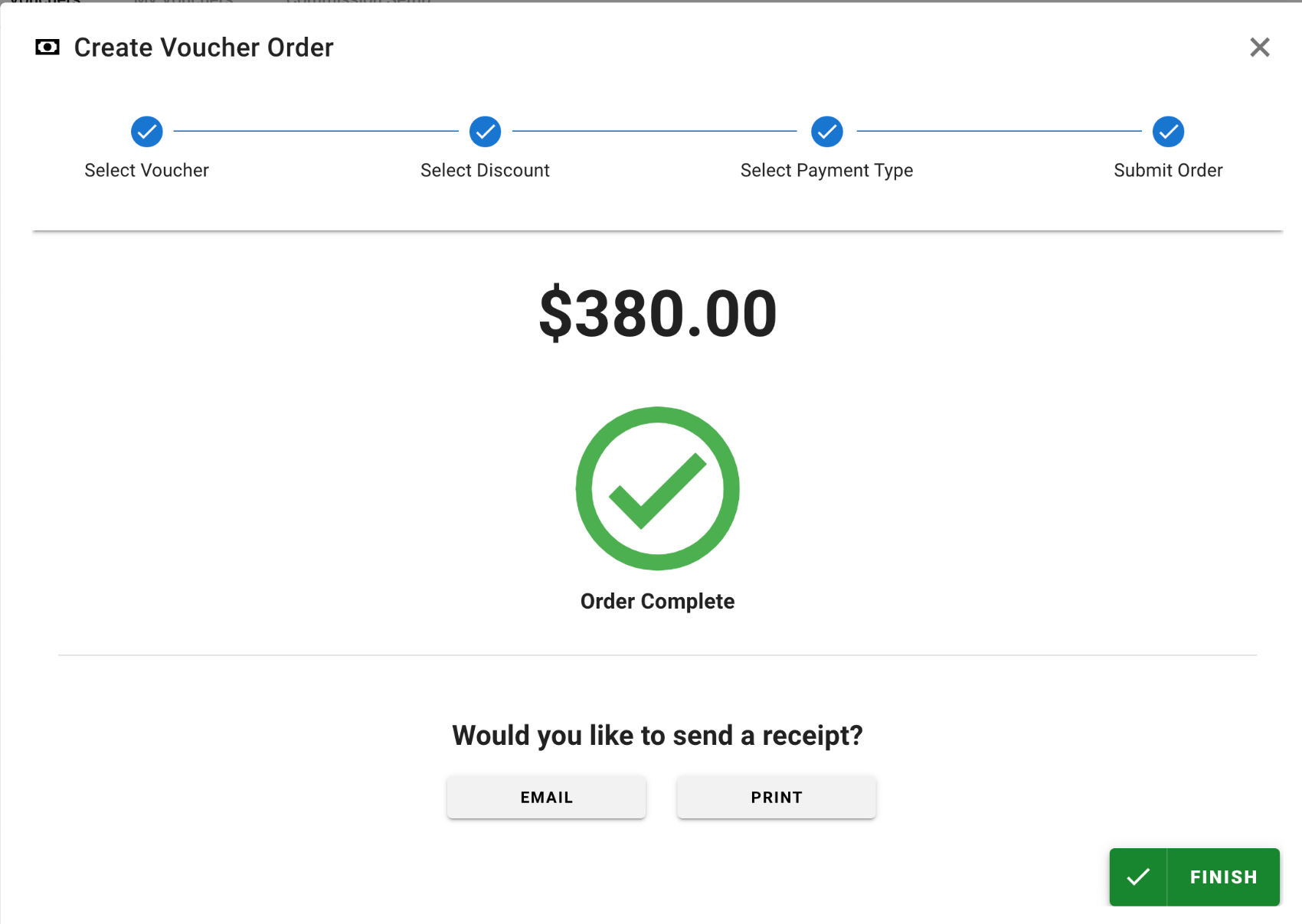Close the Create Voucher Order dialog
This screenshot has height=924, width=1302.
point(1259,47)
